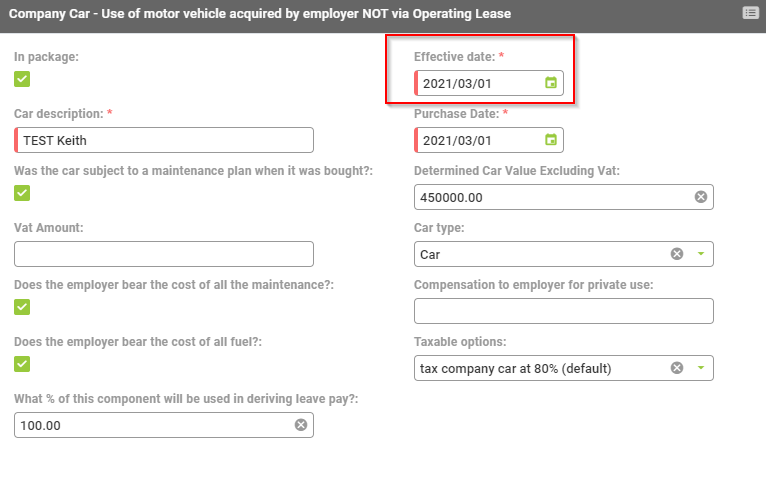Click the leave pay percentage input field
The image size is (766, 479).
tap(150, 425)
